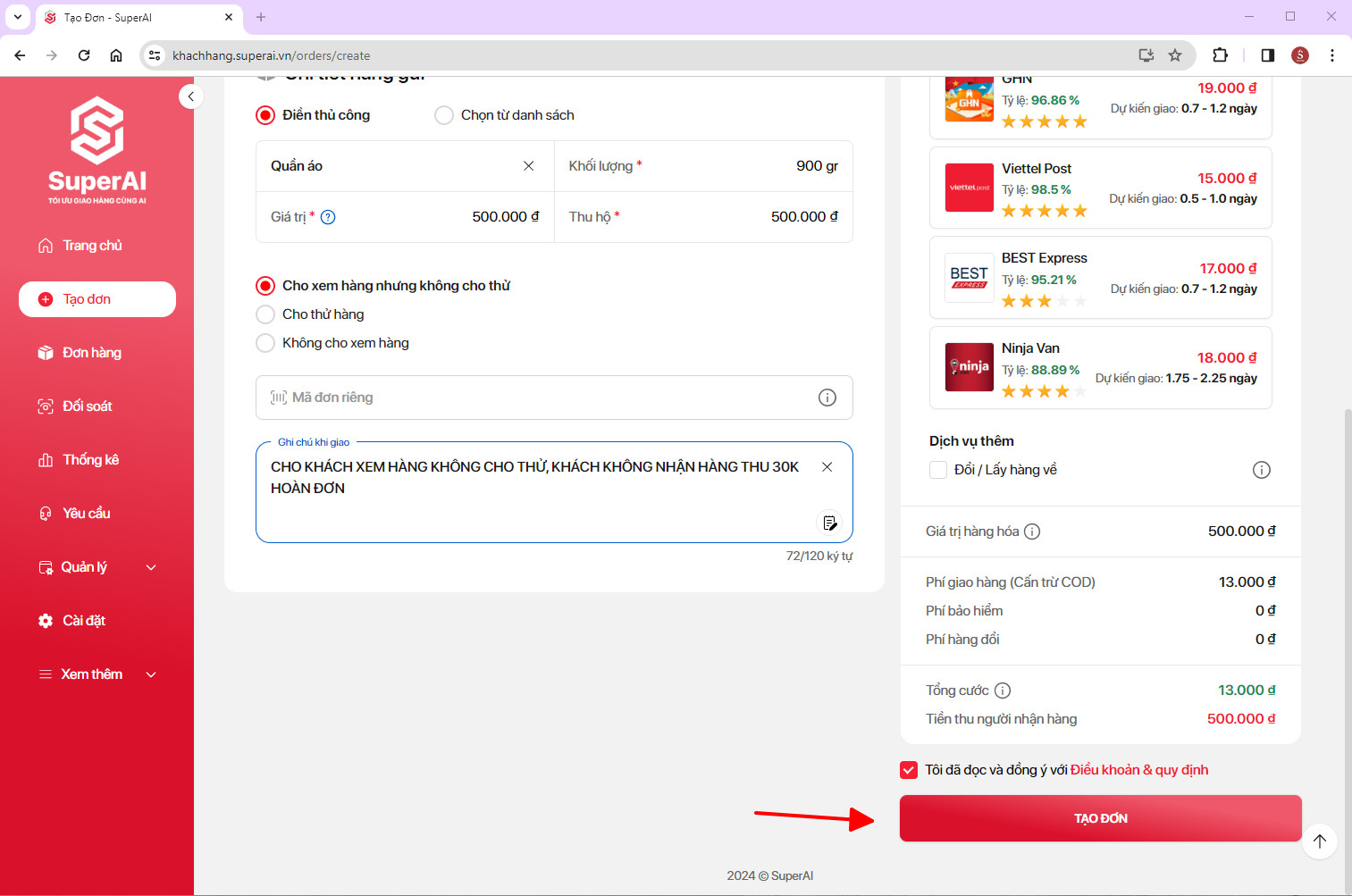Choose GHN carrier at 19.000 đ
This screenshot has height=896, width=1352.
click(x=1101, y=108)
